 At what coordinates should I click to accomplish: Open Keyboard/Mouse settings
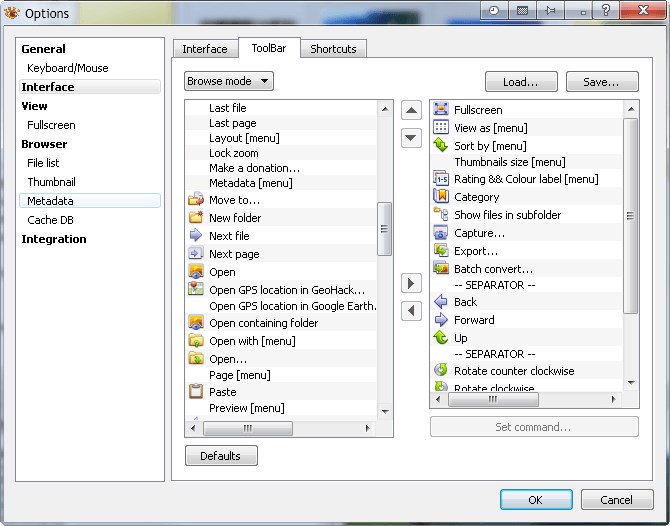[x=68, y=68]
